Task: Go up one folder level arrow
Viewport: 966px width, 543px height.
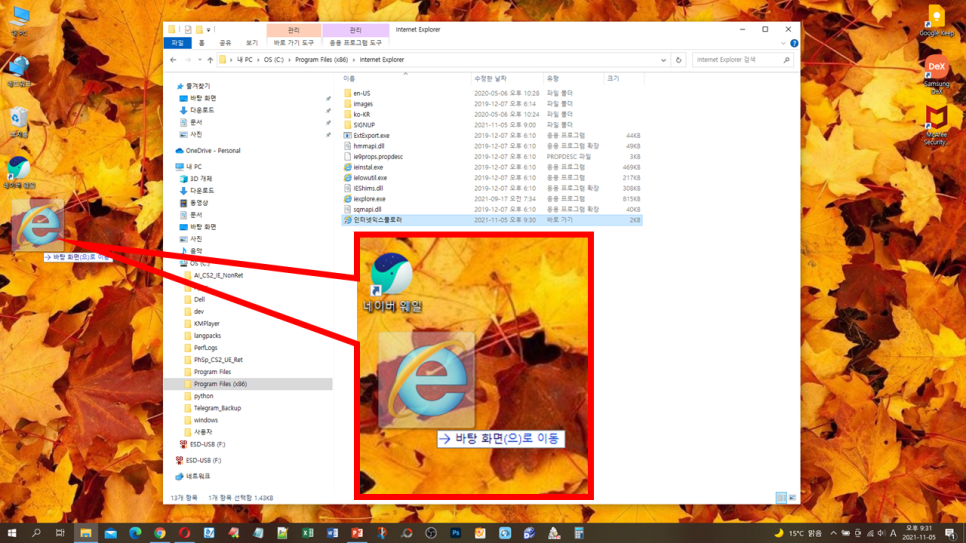Action: pos(210,60)
